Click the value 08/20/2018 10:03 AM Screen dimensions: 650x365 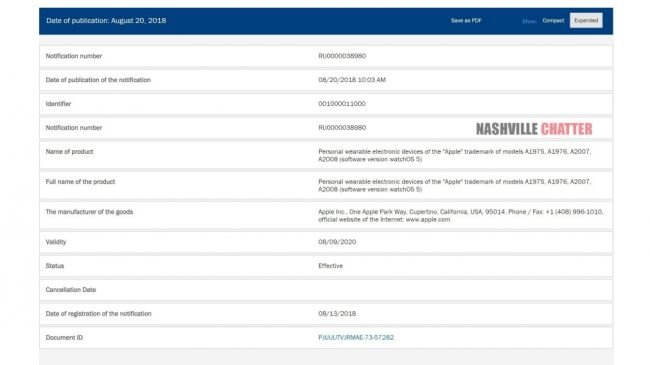[352, 80]
